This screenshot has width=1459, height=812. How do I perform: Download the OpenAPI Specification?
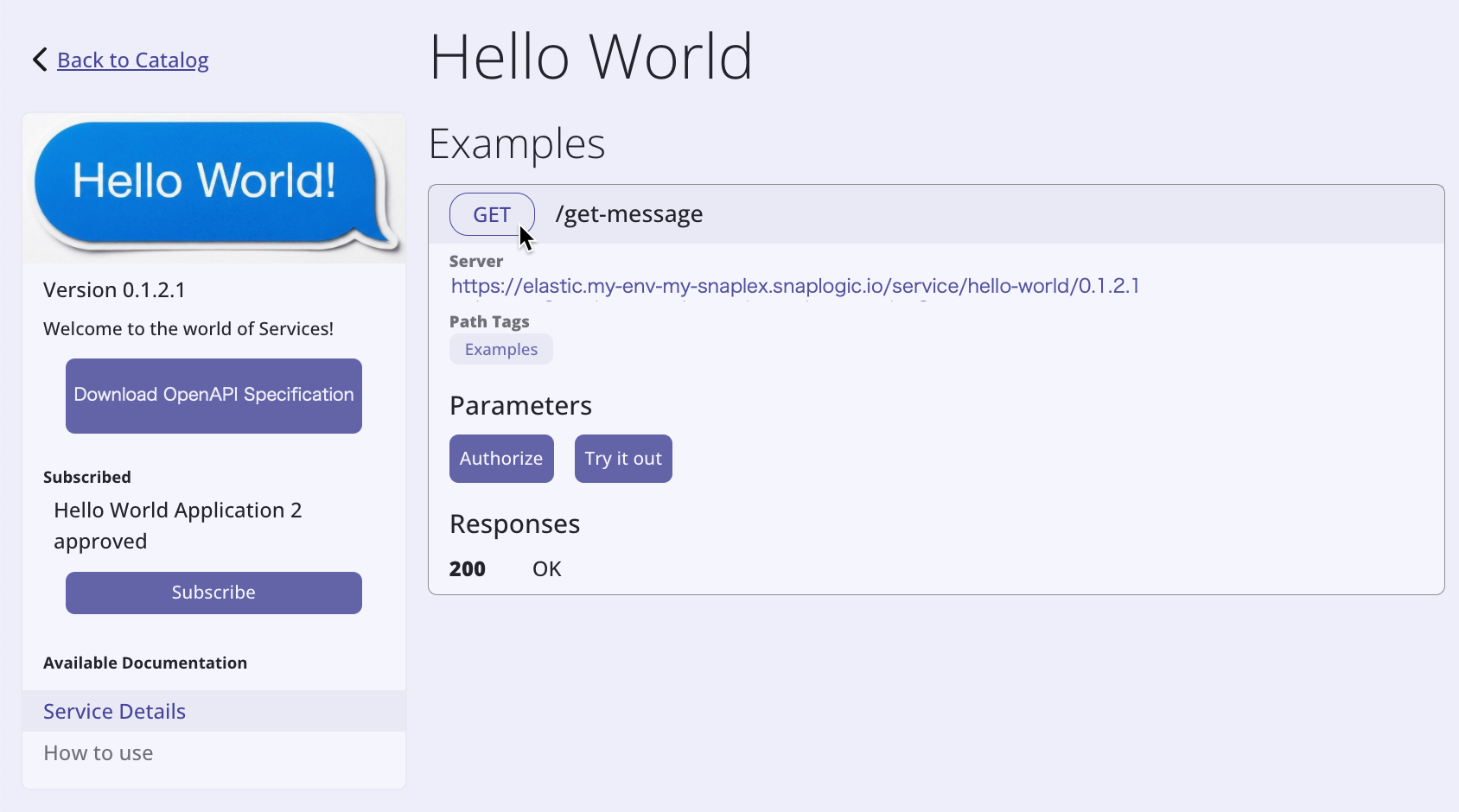213,396
